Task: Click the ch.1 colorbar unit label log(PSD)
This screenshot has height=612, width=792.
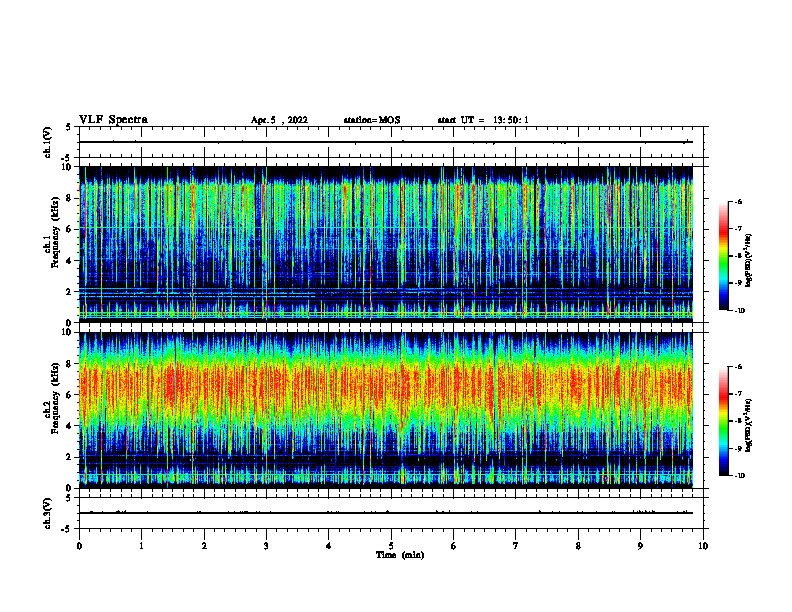Action: click(749, 260)
